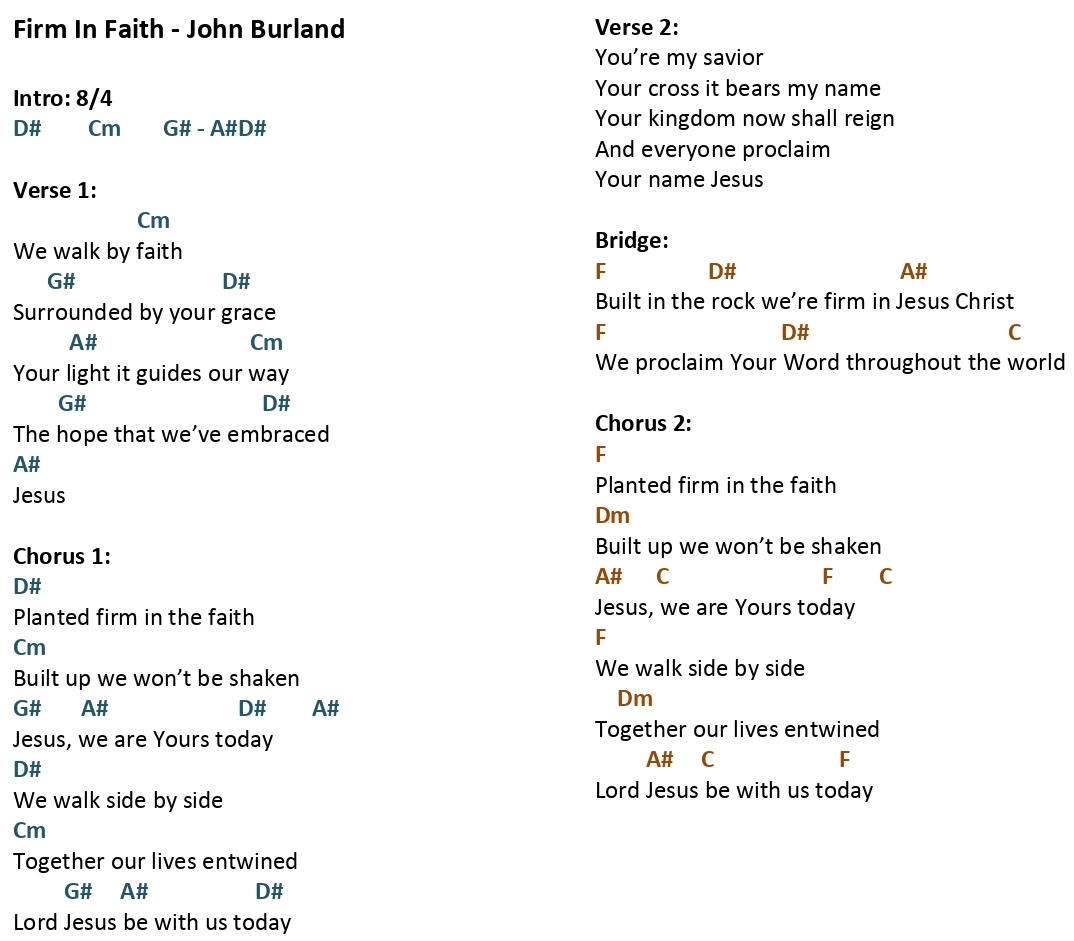Click the orange C chord above 'the world'
The width and height of the screenshot is (1074, 941).
1015,332
